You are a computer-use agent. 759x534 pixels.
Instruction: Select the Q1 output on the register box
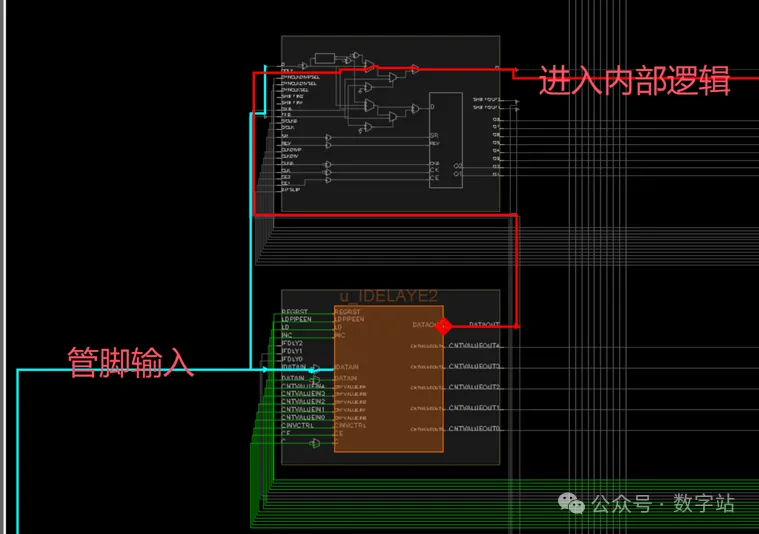pos(458,174)
